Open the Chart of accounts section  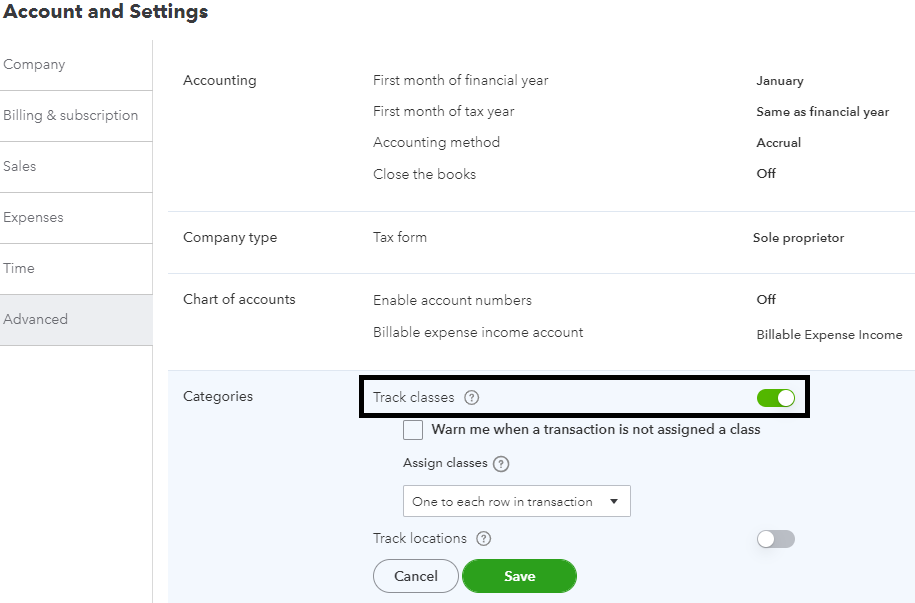pos(239,300)
